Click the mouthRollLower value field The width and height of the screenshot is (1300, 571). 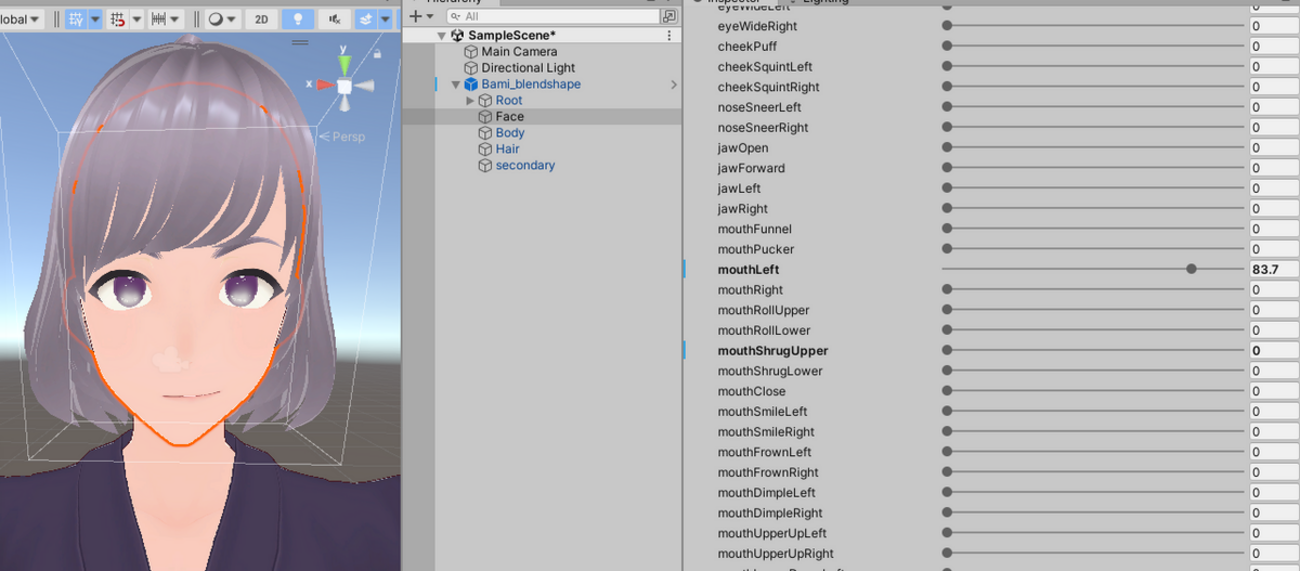click(1274, 330)
